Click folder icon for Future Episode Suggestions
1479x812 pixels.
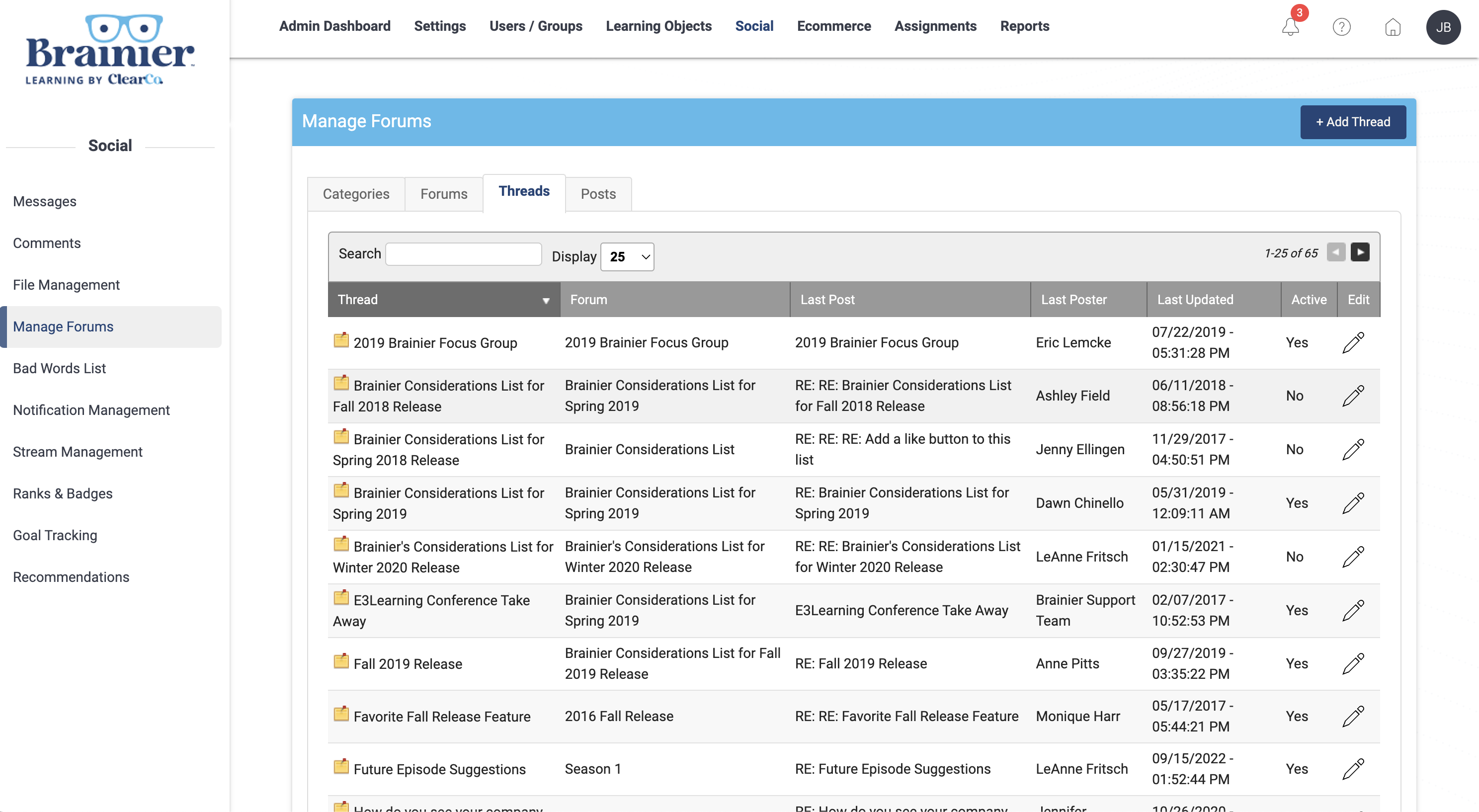pos(341,766)
